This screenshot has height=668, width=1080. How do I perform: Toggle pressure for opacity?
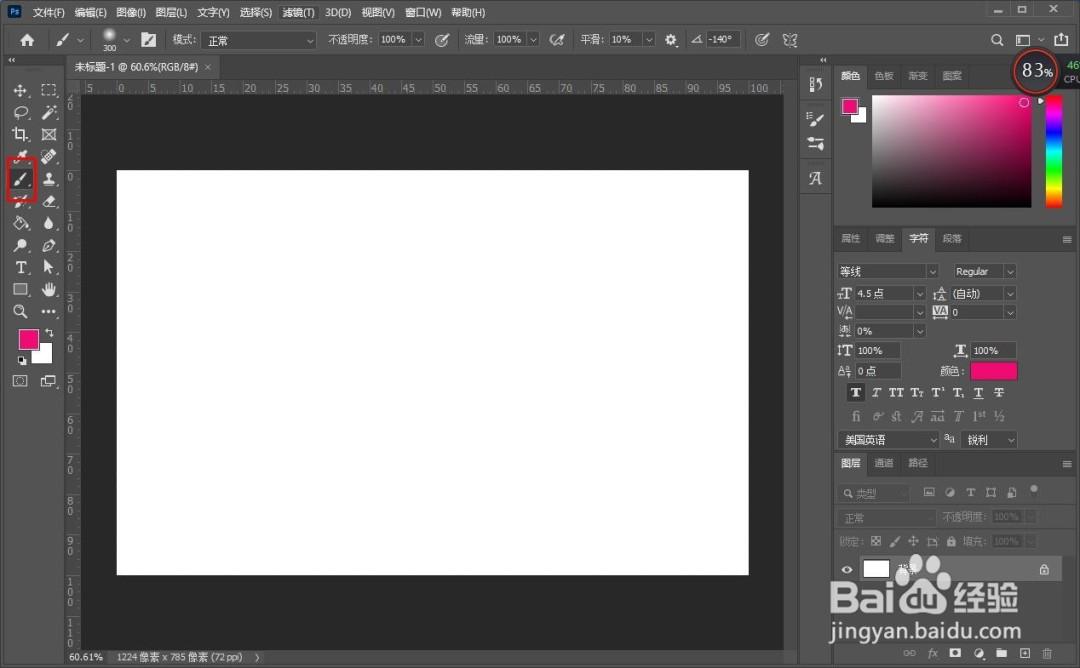pyautogui.click(x=442, y=40)
